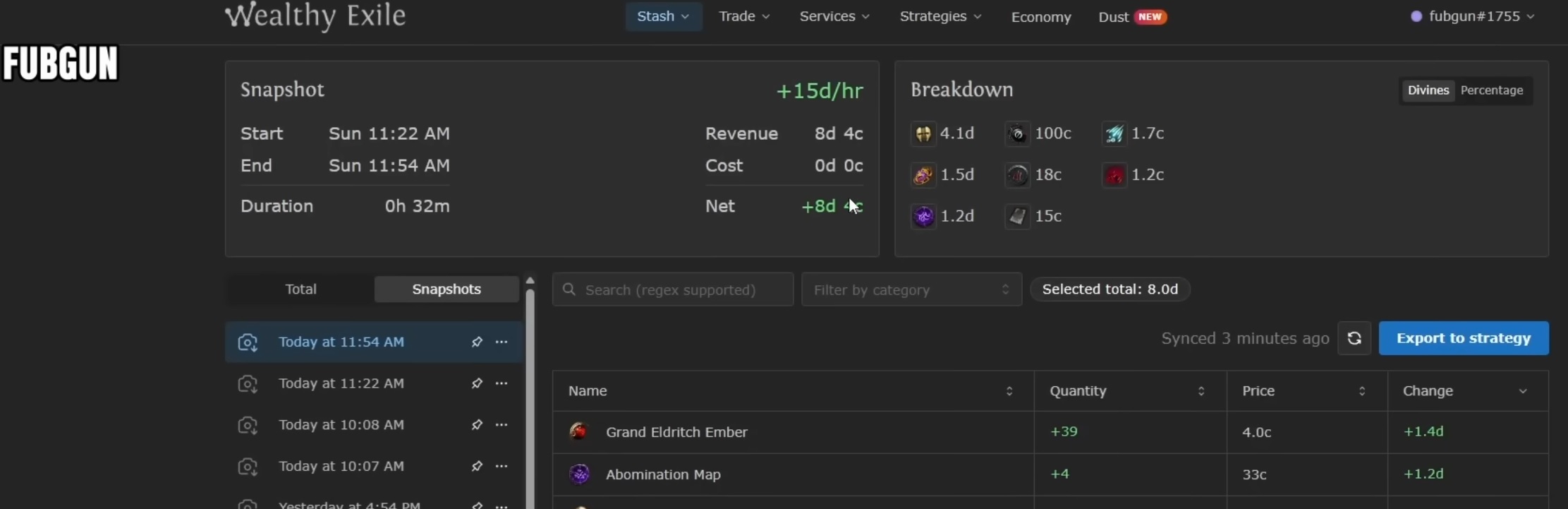Click the Abomination Map item icon
The image size is (1568, 509).
(579, 474)
